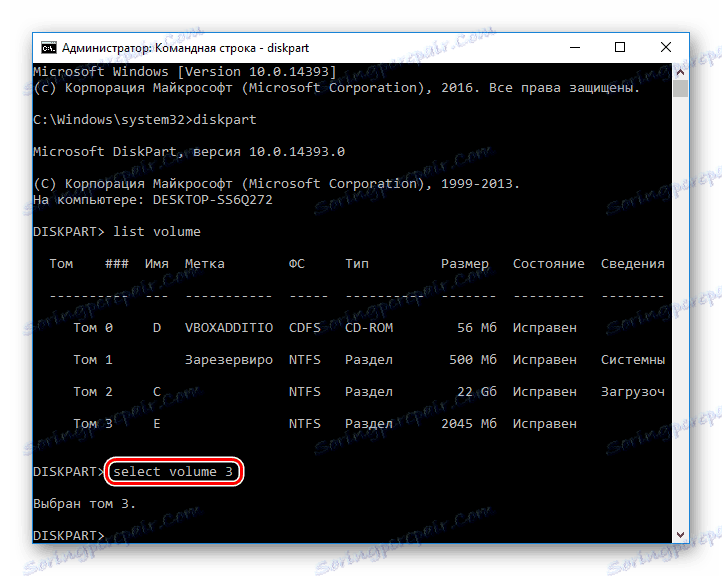Open the command prompt system menu icon
The height and width of the screenshot is (576, 722).
click(x=49, y=47)
